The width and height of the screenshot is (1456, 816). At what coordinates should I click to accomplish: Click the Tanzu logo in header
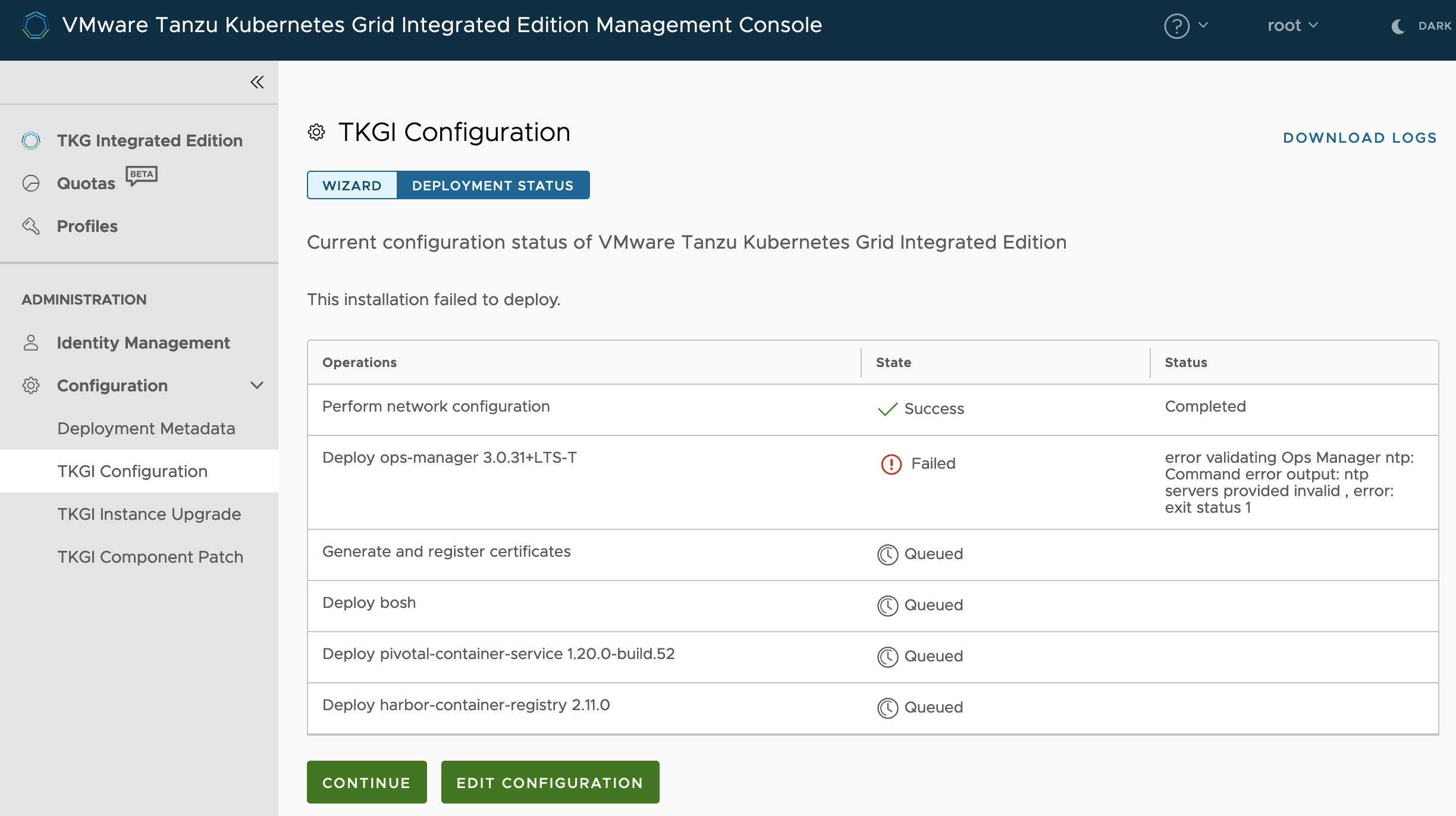click(x=35, y=26)
